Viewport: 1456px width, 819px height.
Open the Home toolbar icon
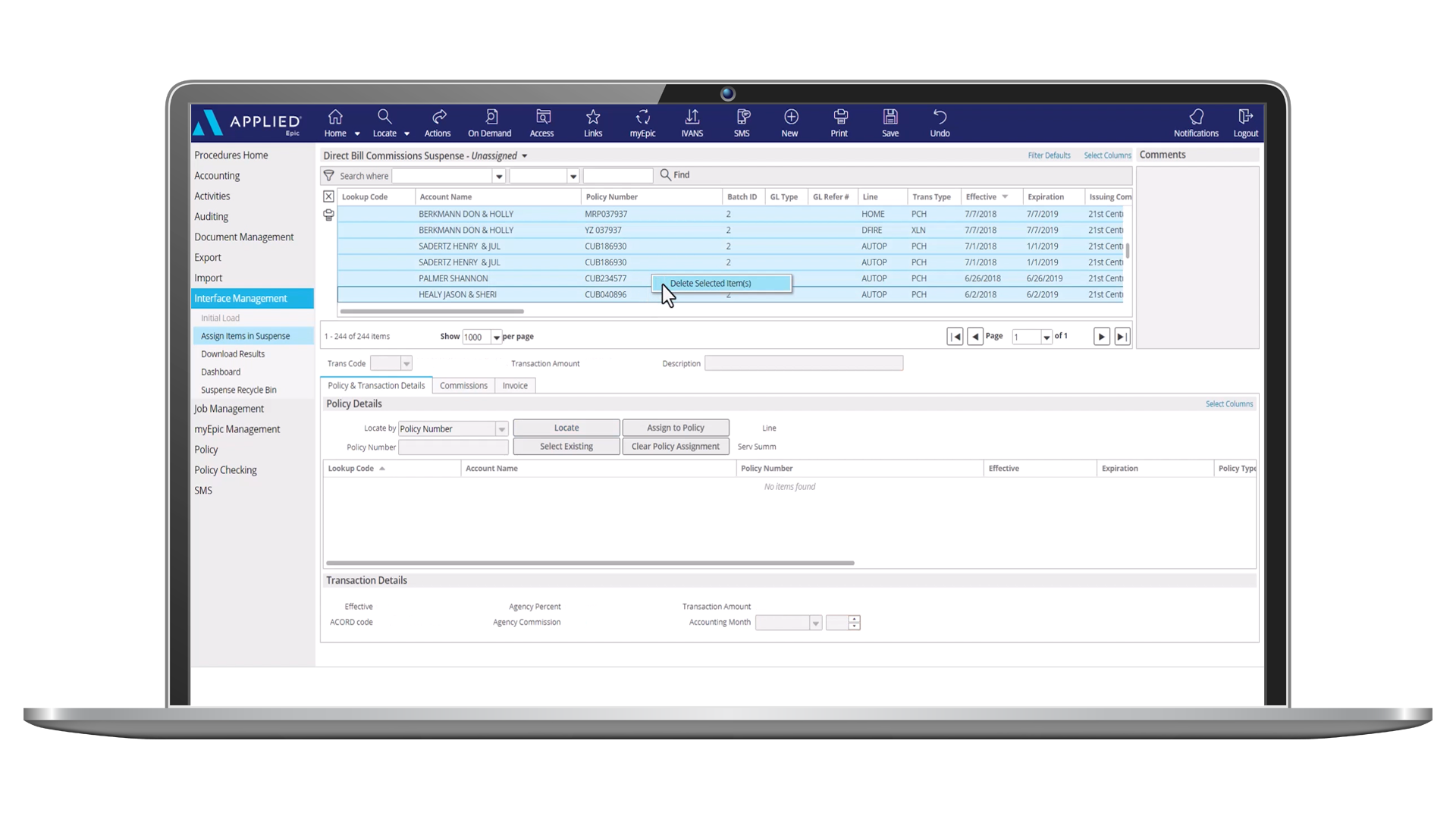click(334, 118)
